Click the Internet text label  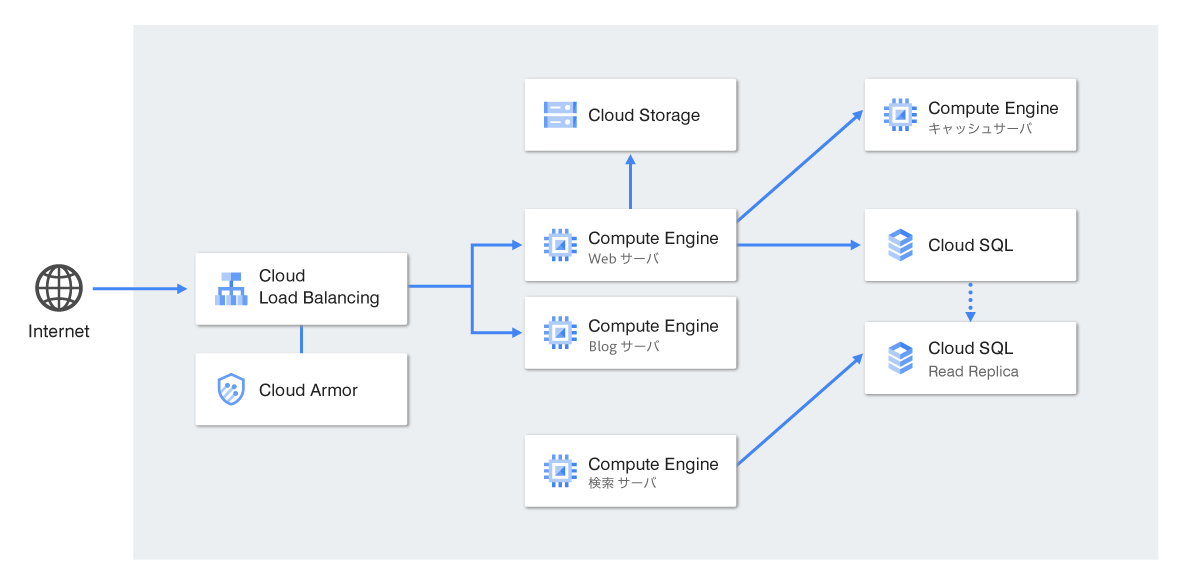tap(59, 332)
